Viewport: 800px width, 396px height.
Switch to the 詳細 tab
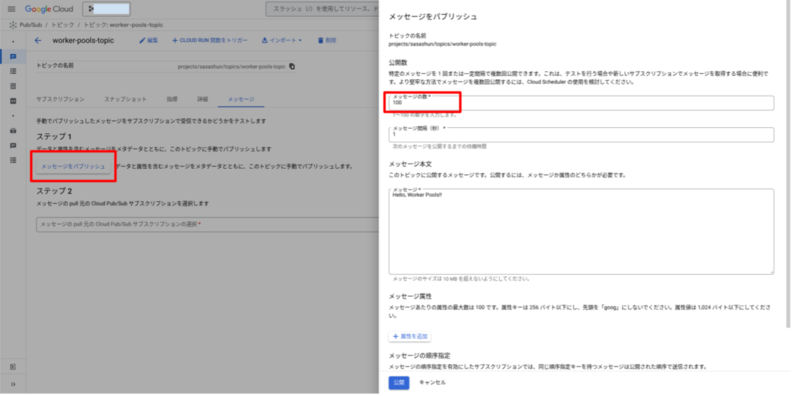click(x=203, y=99)
